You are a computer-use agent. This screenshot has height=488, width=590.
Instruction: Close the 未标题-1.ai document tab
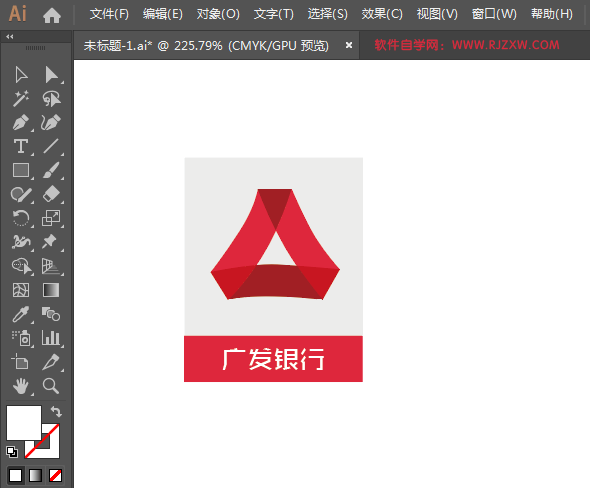[x=349, y=45]
